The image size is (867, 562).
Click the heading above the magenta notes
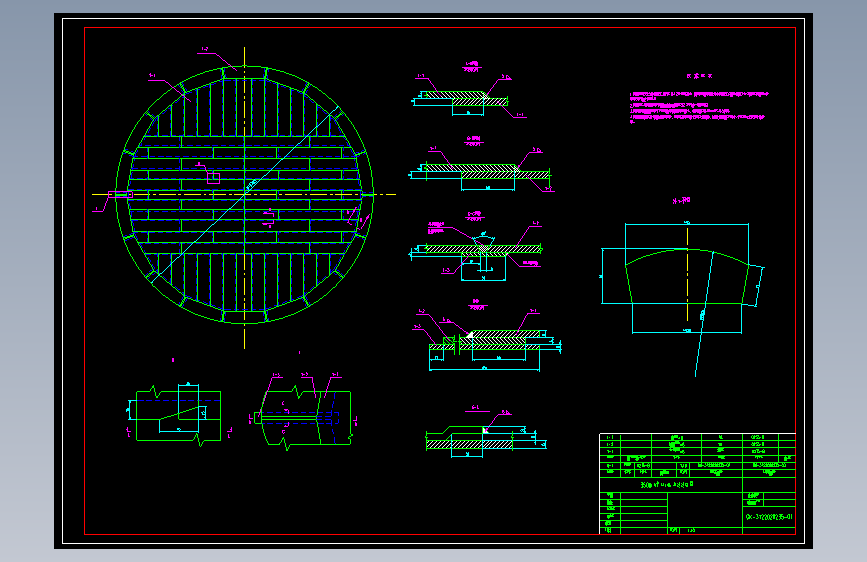click(x=699, y=76)
